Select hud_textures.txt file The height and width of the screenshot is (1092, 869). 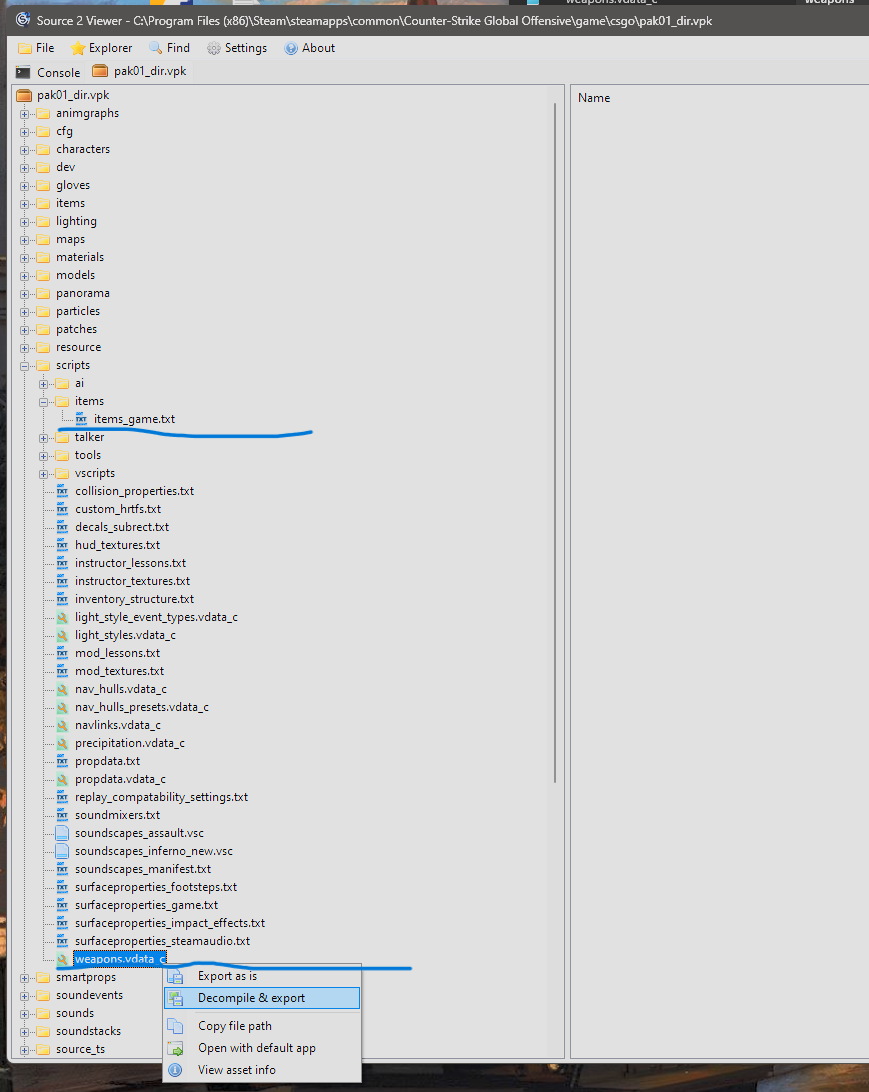tap(118, 545)
